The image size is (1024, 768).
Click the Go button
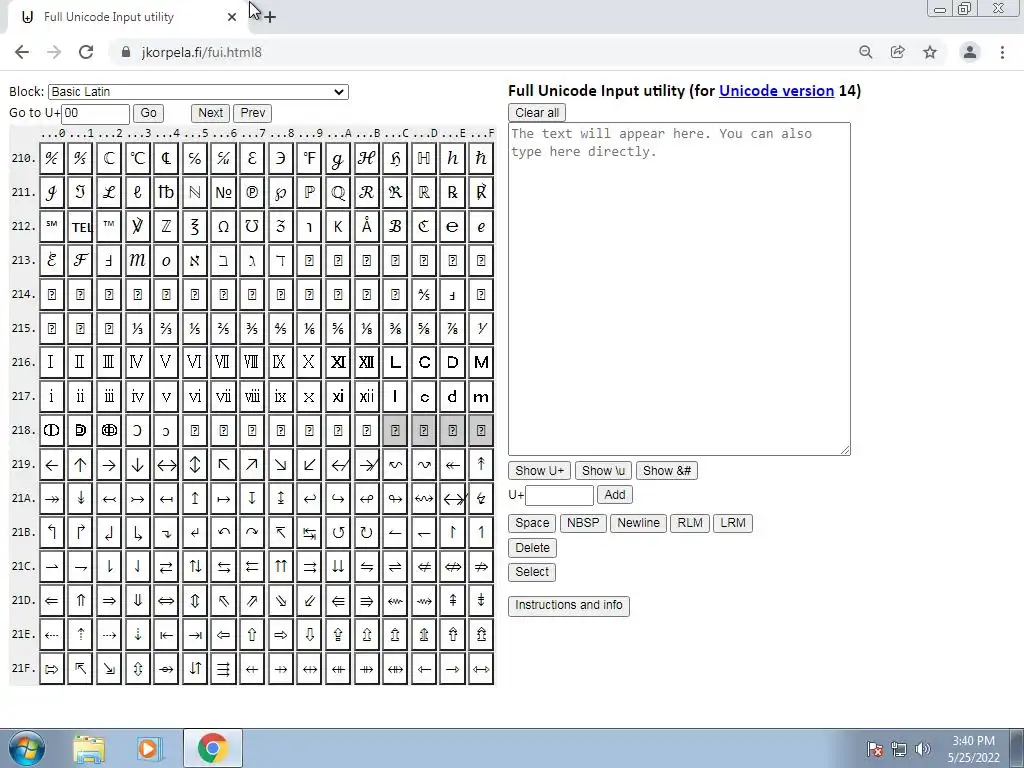[x=148, y=113]
